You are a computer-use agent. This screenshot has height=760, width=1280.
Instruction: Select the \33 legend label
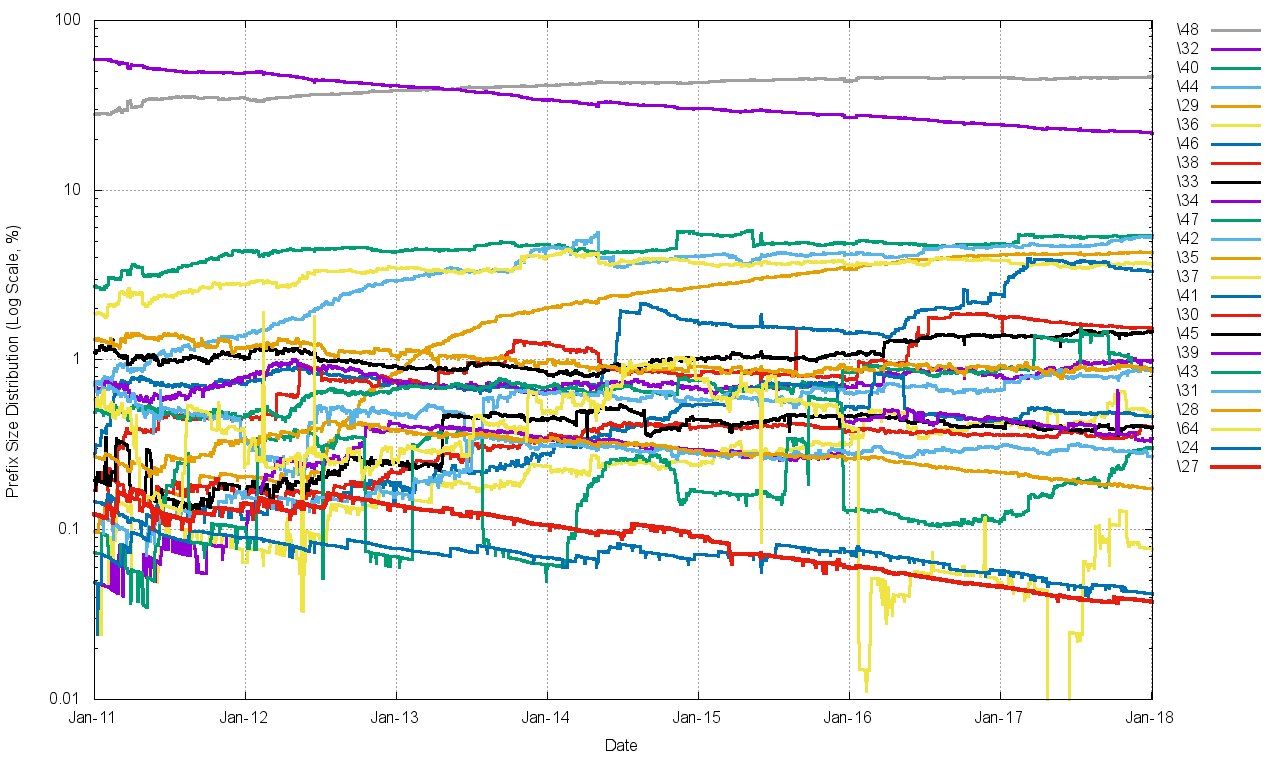1189,181
